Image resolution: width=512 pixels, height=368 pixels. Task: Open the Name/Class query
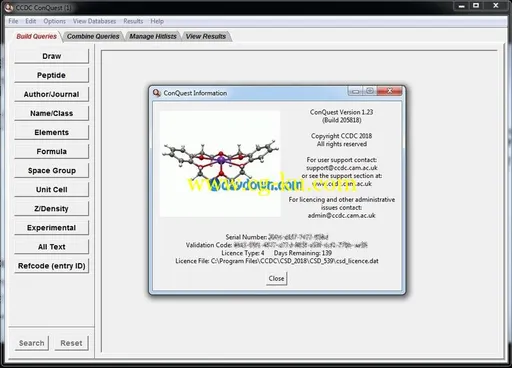pyautogui.click(x=52, y=113)
